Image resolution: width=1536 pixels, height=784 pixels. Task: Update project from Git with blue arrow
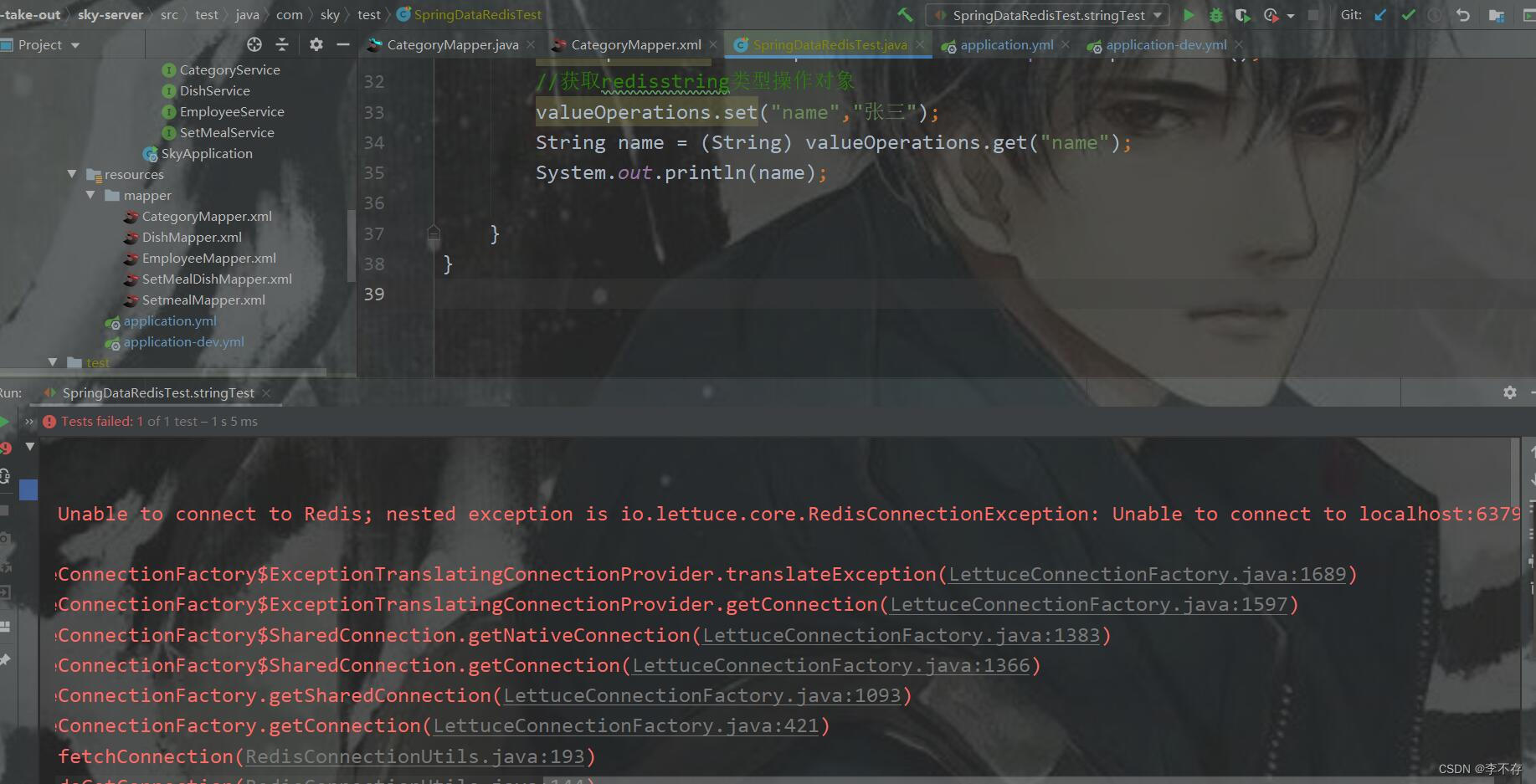coord(1379,14)
